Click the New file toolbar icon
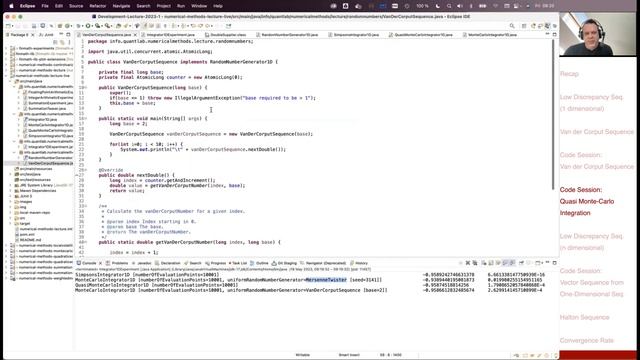The width and height of the screenshot is (640, 360). point(8,26)
